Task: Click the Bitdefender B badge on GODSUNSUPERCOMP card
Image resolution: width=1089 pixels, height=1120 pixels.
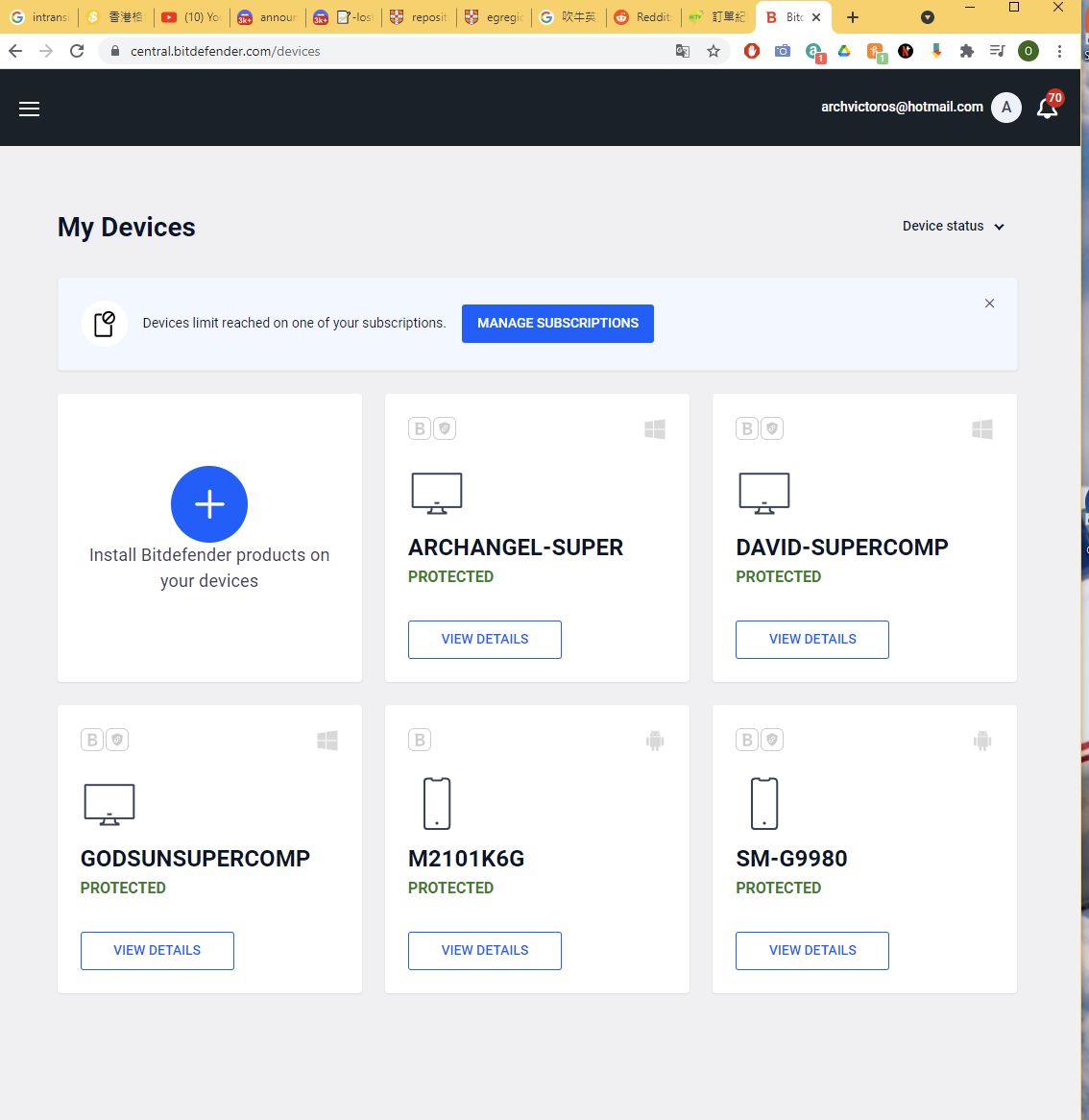Action: [x=92, y=740]
